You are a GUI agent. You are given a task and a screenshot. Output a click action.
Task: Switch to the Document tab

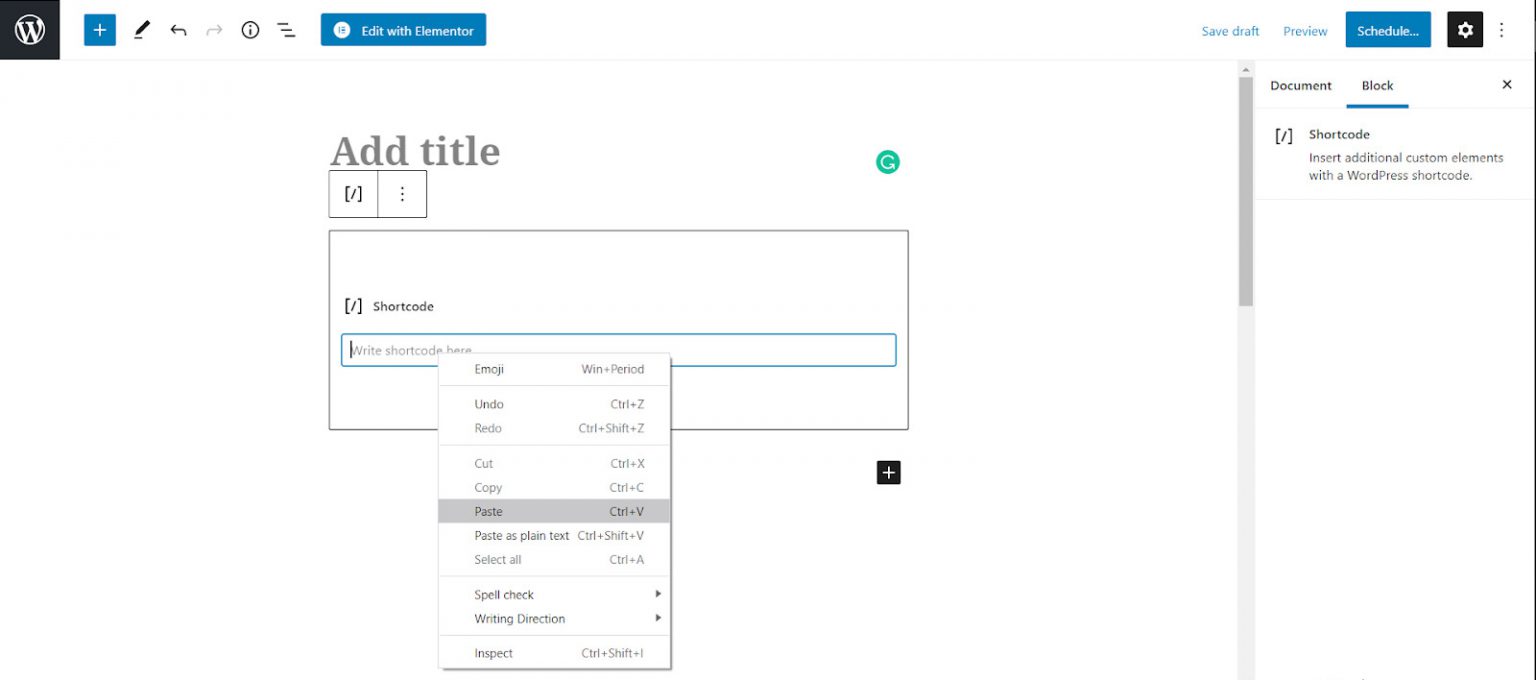coord(1300,86)
